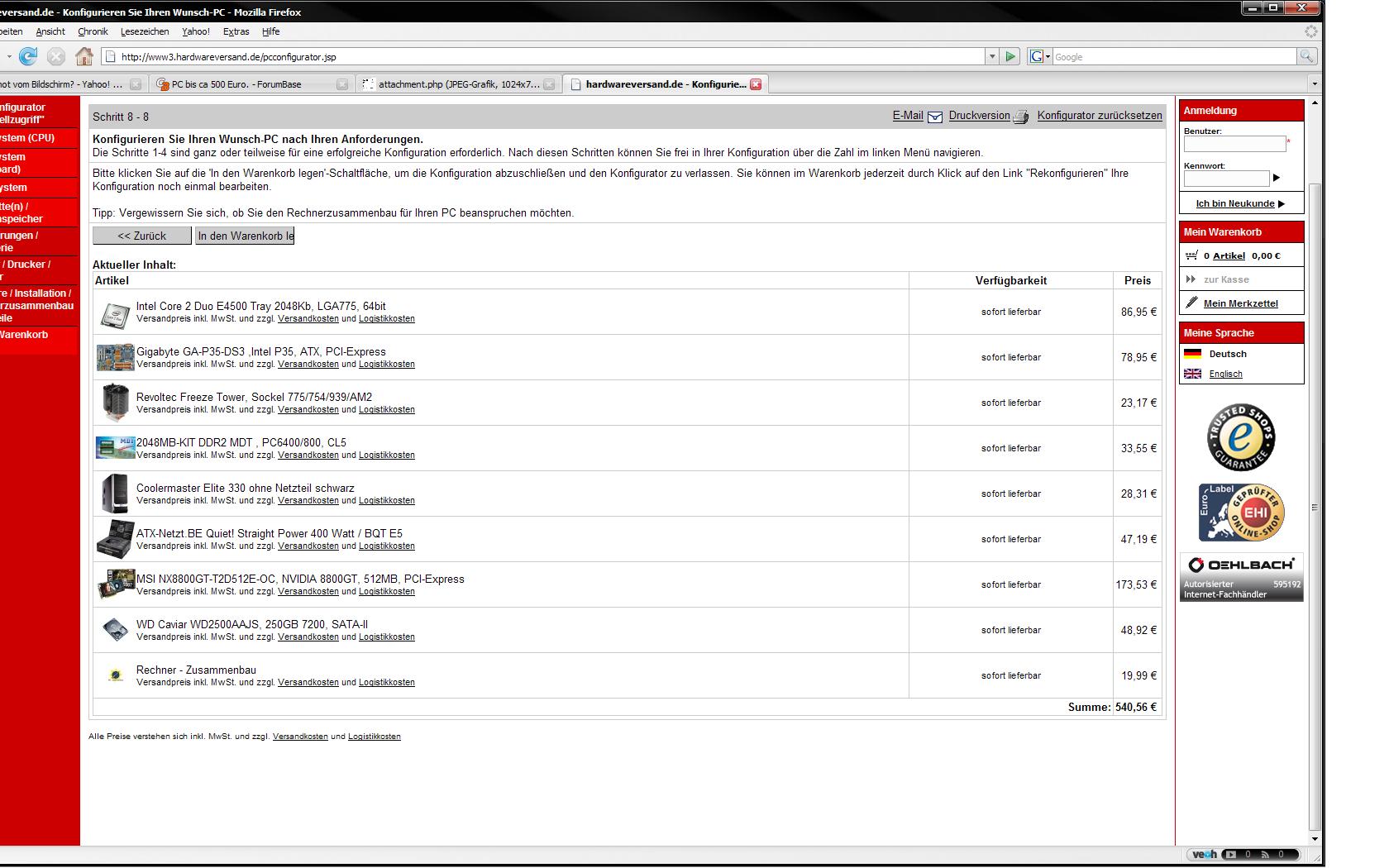Click the WD Caviar hard drive thumbnail
The height and width of the screenshot is (868, 1389).
point(115,630)
